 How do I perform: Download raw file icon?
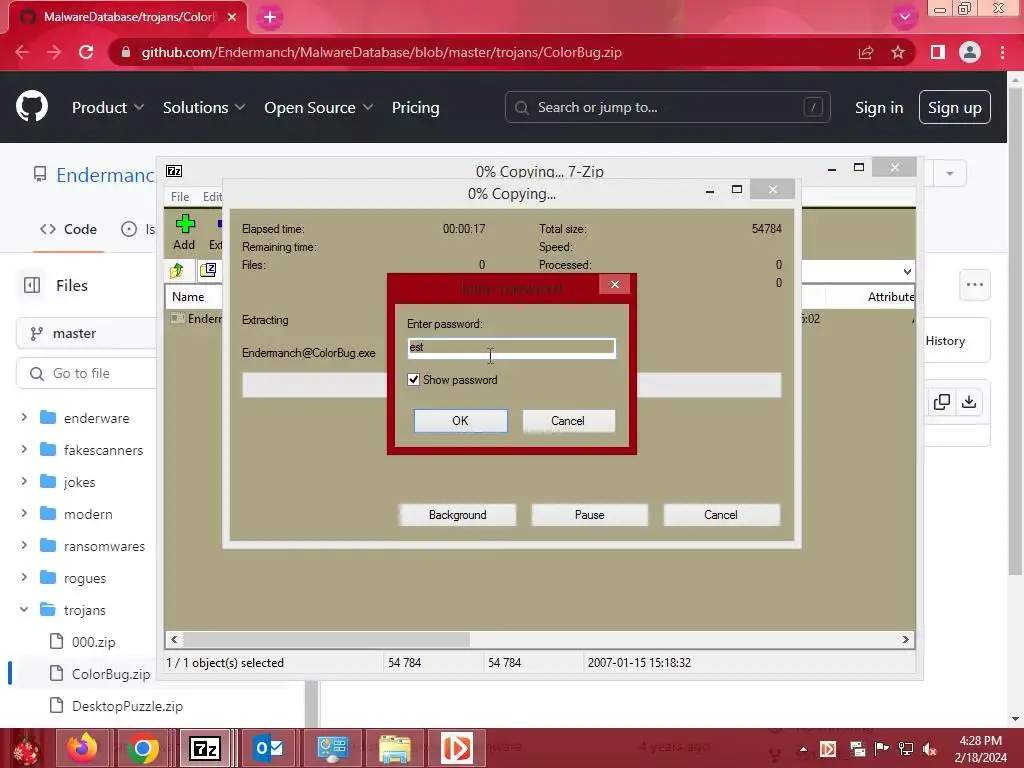click(x=969, y=402)
